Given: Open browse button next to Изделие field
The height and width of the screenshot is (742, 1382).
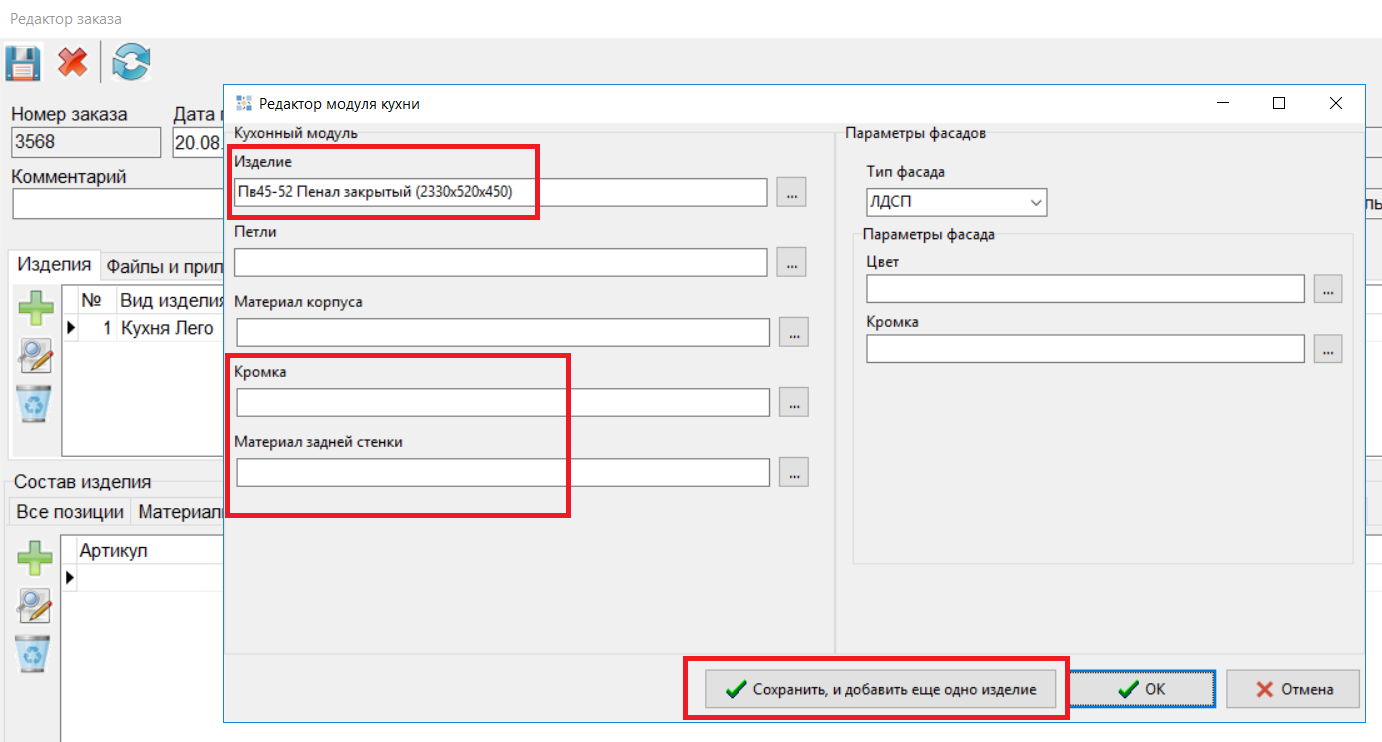Looking at the screenshot, I should pos(791,192).
